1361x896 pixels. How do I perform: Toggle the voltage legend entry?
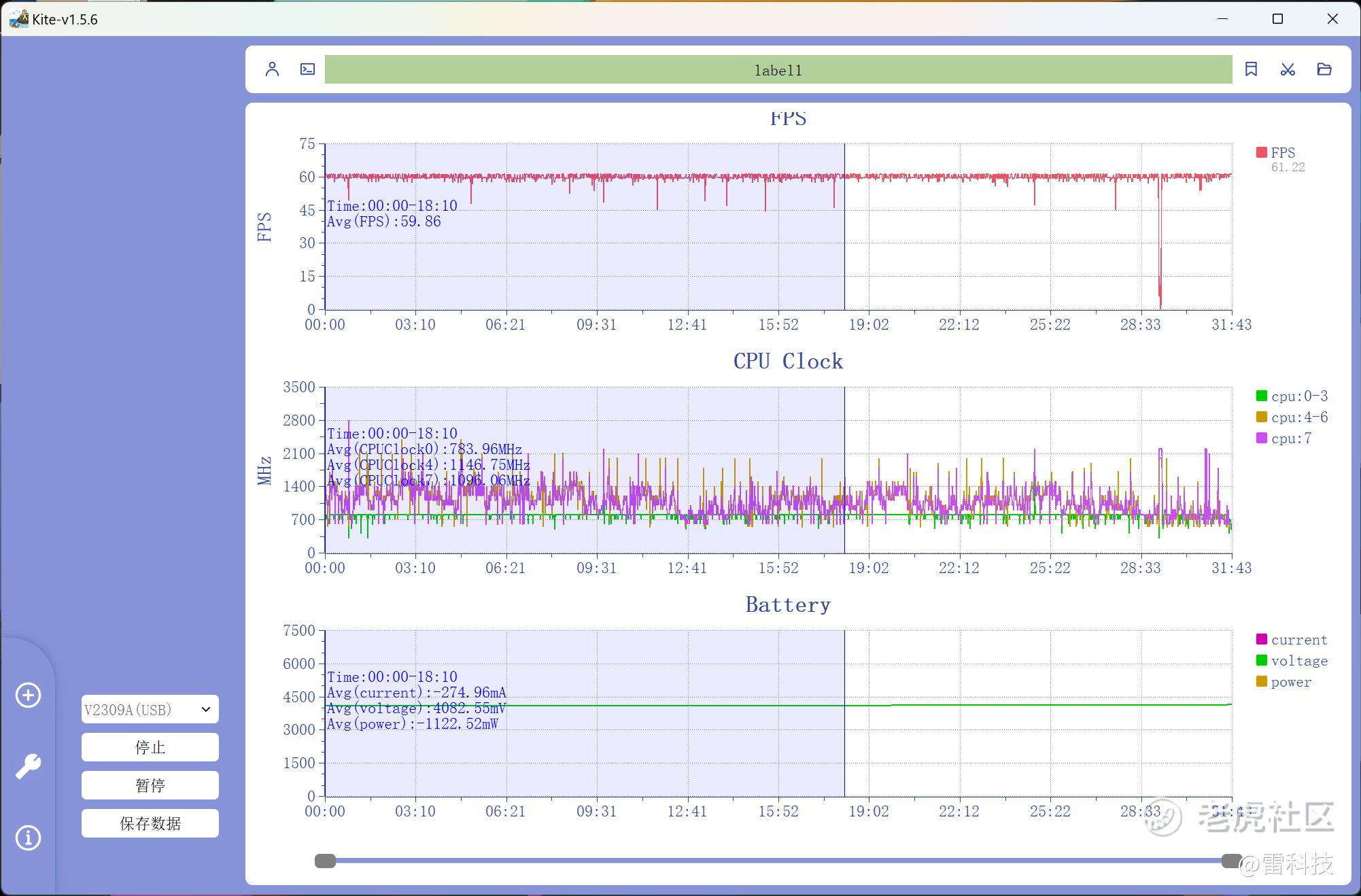click(1292, 661)
